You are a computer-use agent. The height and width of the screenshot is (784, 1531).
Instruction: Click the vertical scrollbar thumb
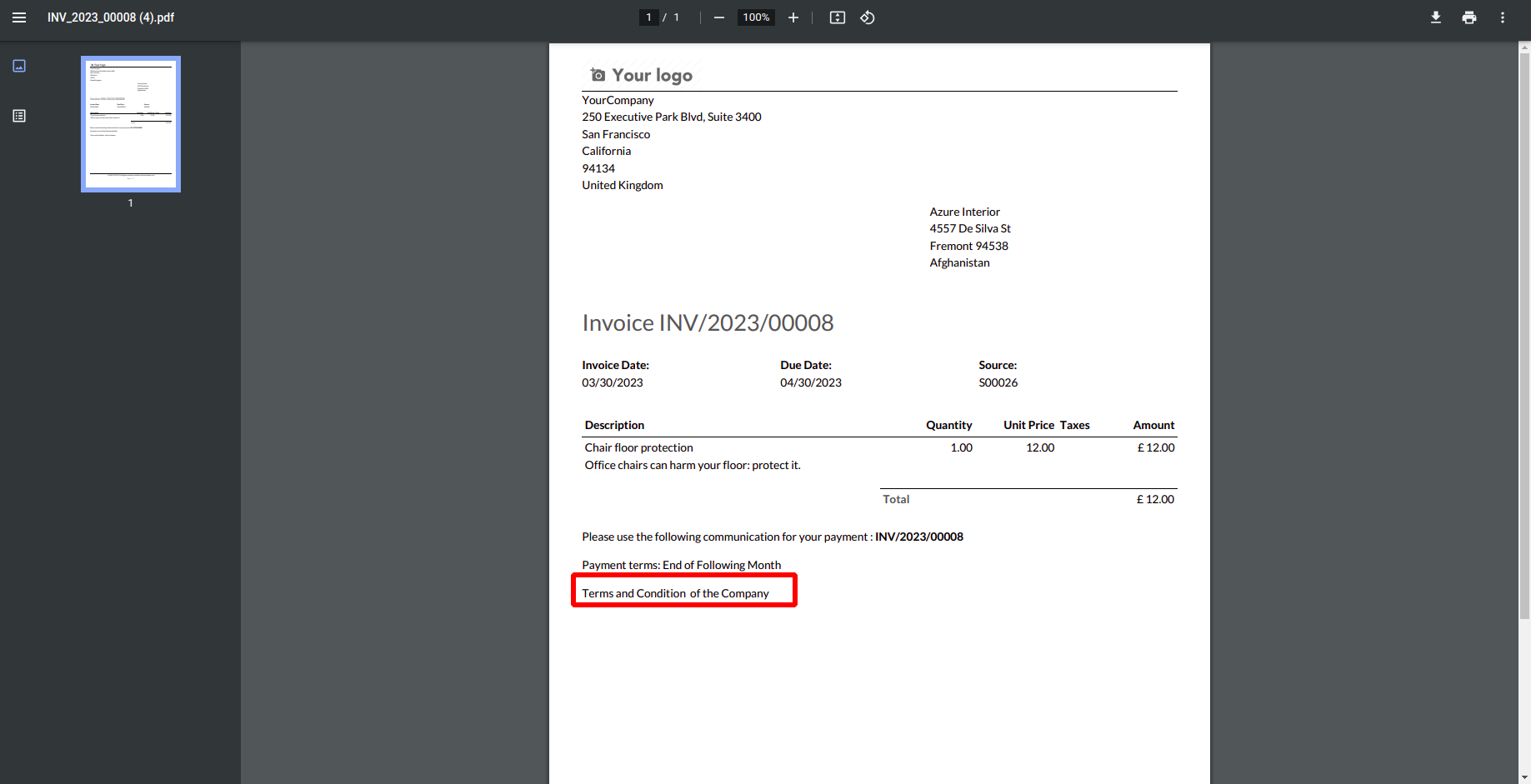(1524, 336)
